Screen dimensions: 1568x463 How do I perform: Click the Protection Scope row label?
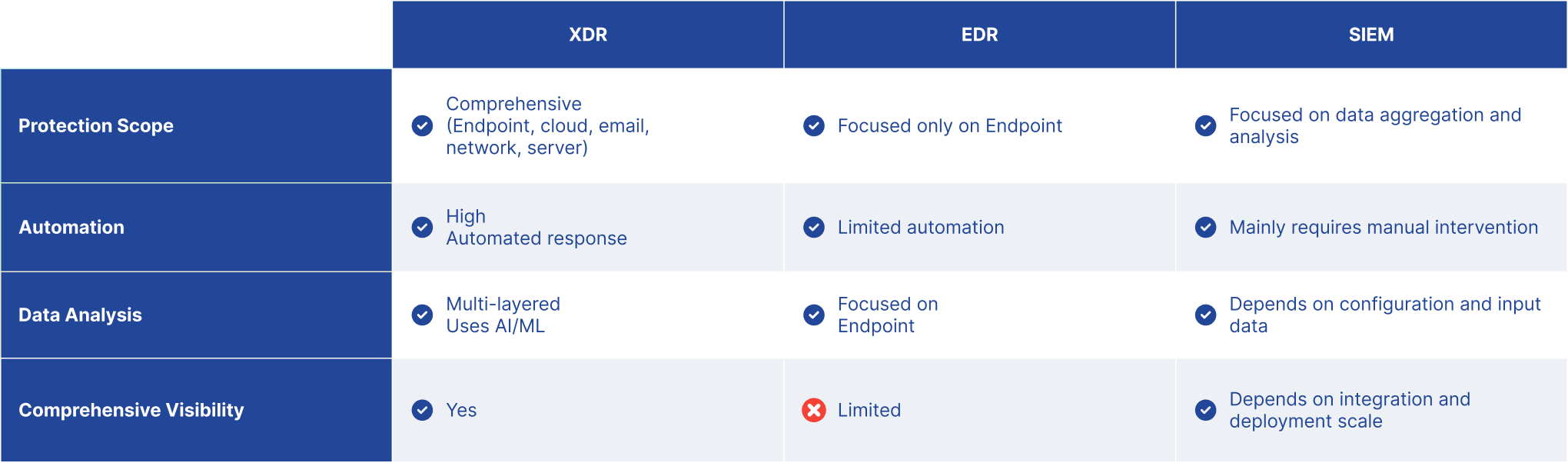point(96,125)
